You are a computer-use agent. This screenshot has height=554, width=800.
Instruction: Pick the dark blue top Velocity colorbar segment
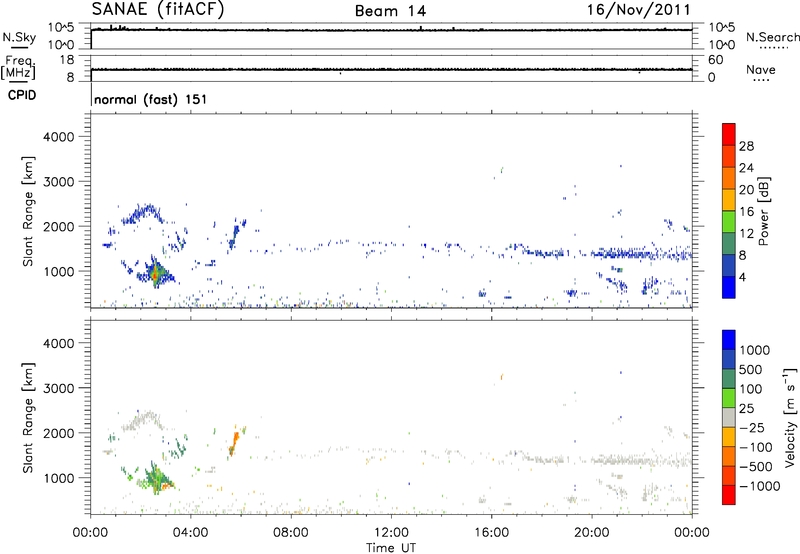729,340
